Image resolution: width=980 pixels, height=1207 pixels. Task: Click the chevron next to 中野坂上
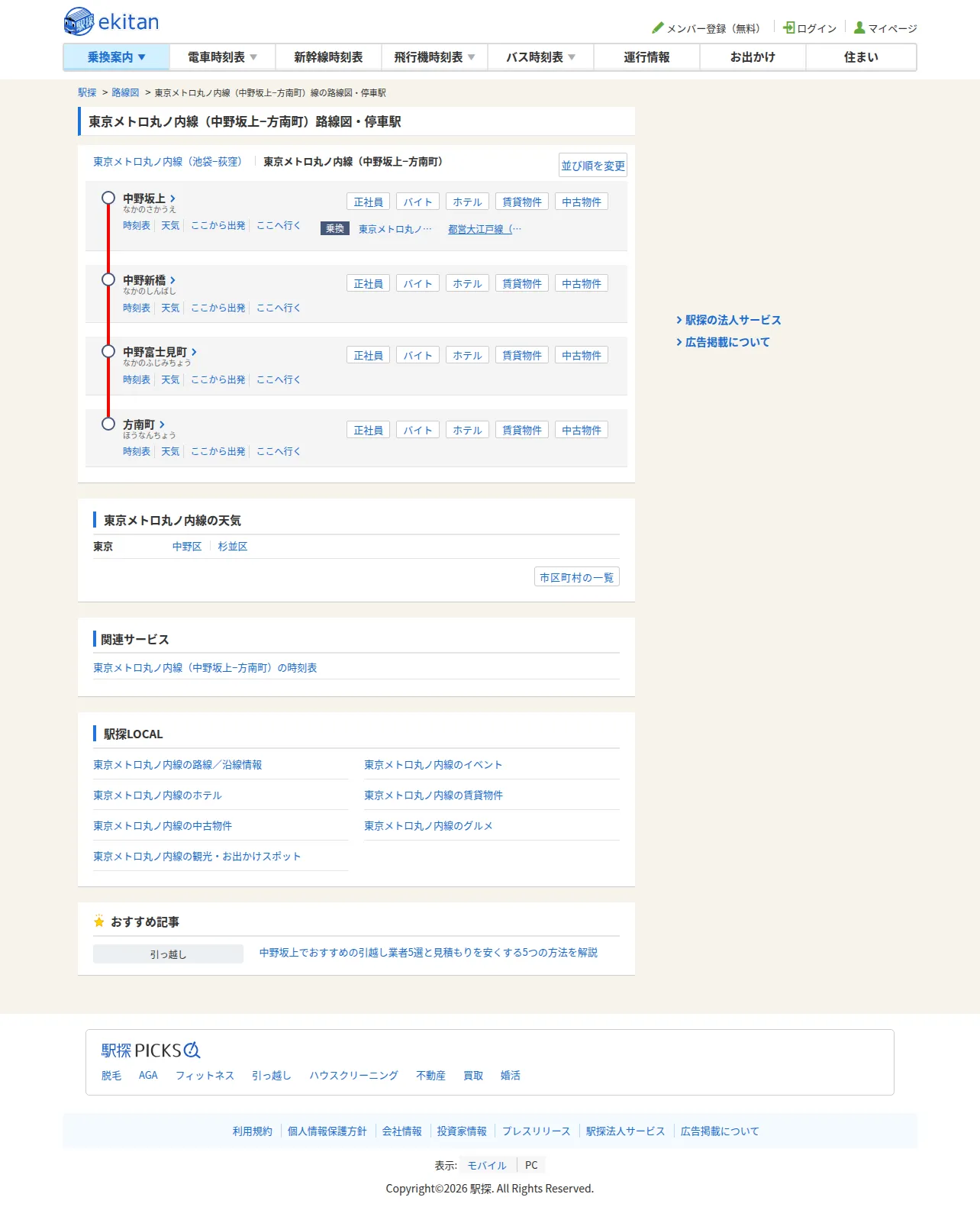coord(173,198)
